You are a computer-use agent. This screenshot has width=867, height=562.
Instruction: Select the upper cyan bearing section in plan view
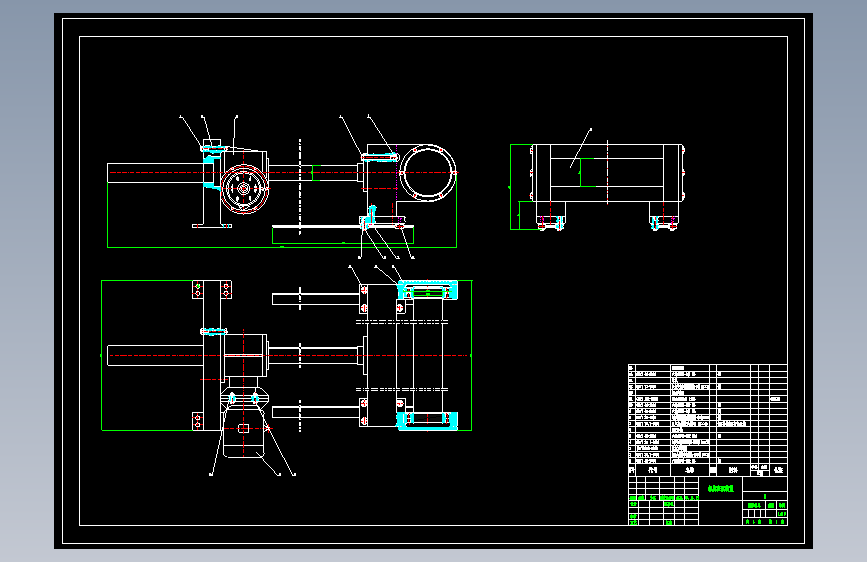(x=427, y=290)
